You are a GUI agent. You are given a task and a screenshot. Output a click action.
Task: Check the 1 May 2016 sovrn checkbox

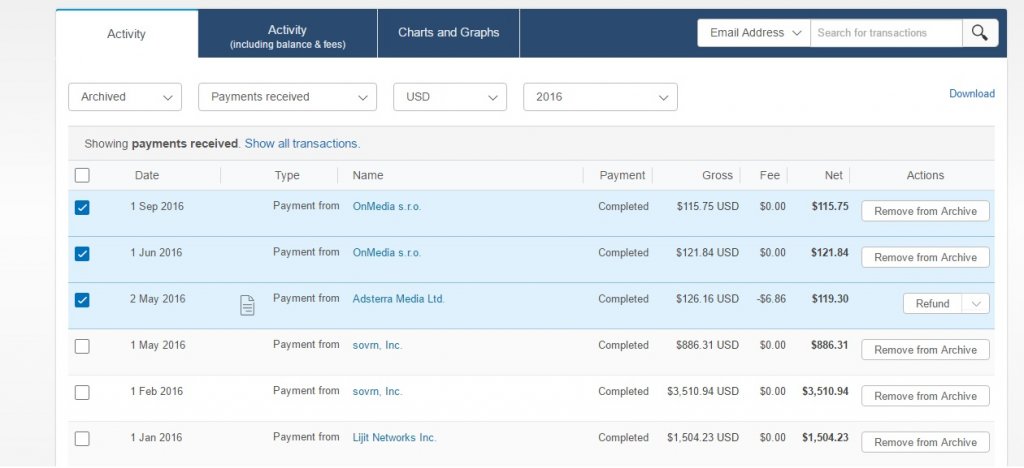[82, 346]
